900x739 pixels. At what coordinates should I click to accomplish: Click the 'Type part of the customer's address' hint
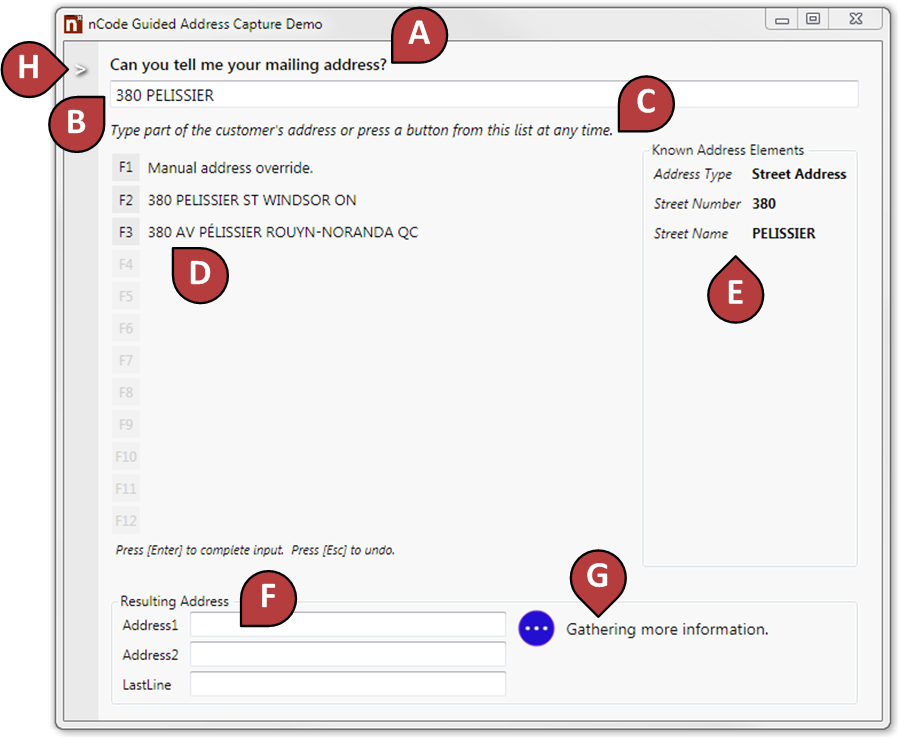click(x=362, y=130)
